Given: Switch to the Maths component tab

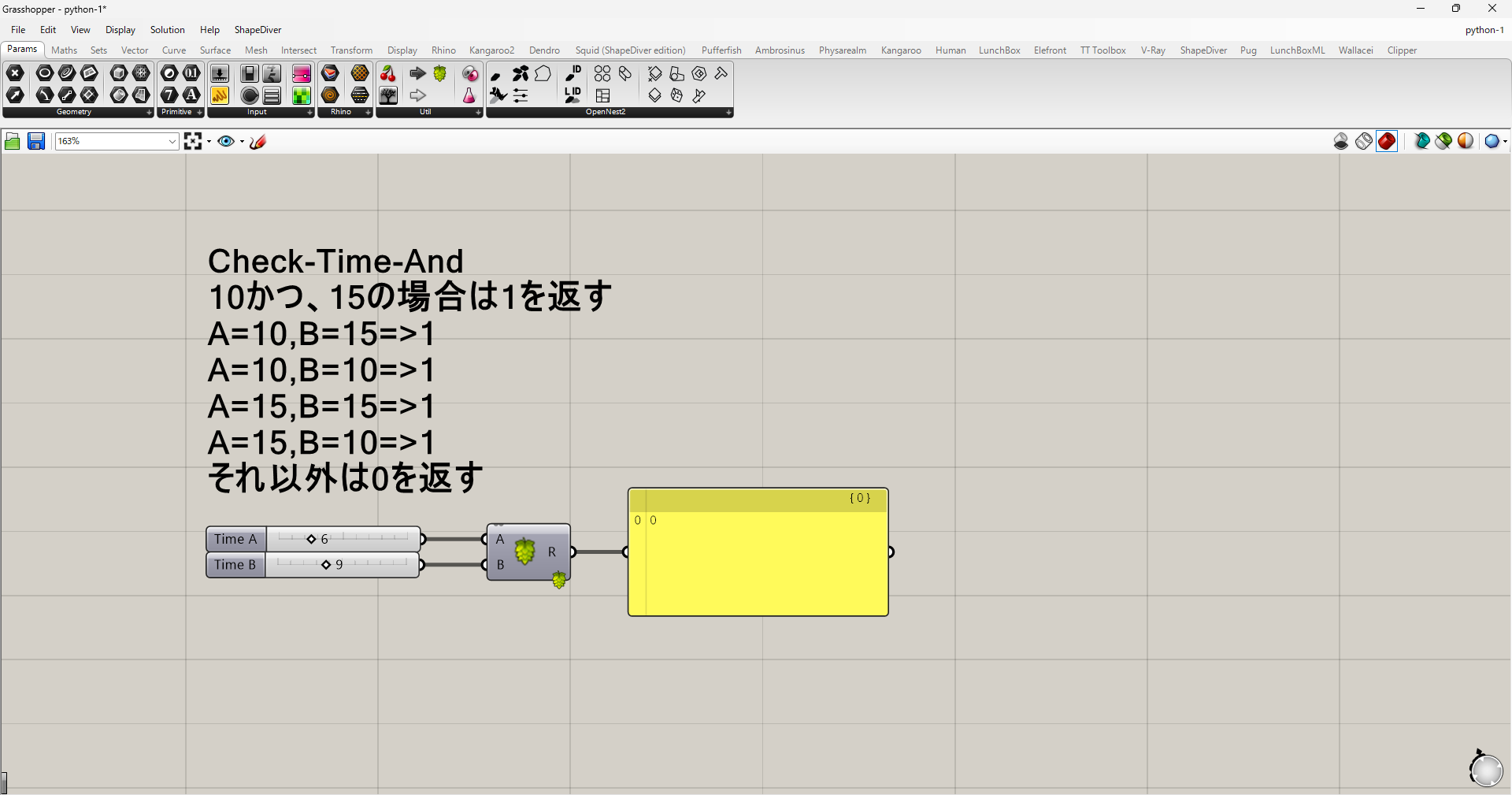Looking at the screenshot, I should pos(64,50).
